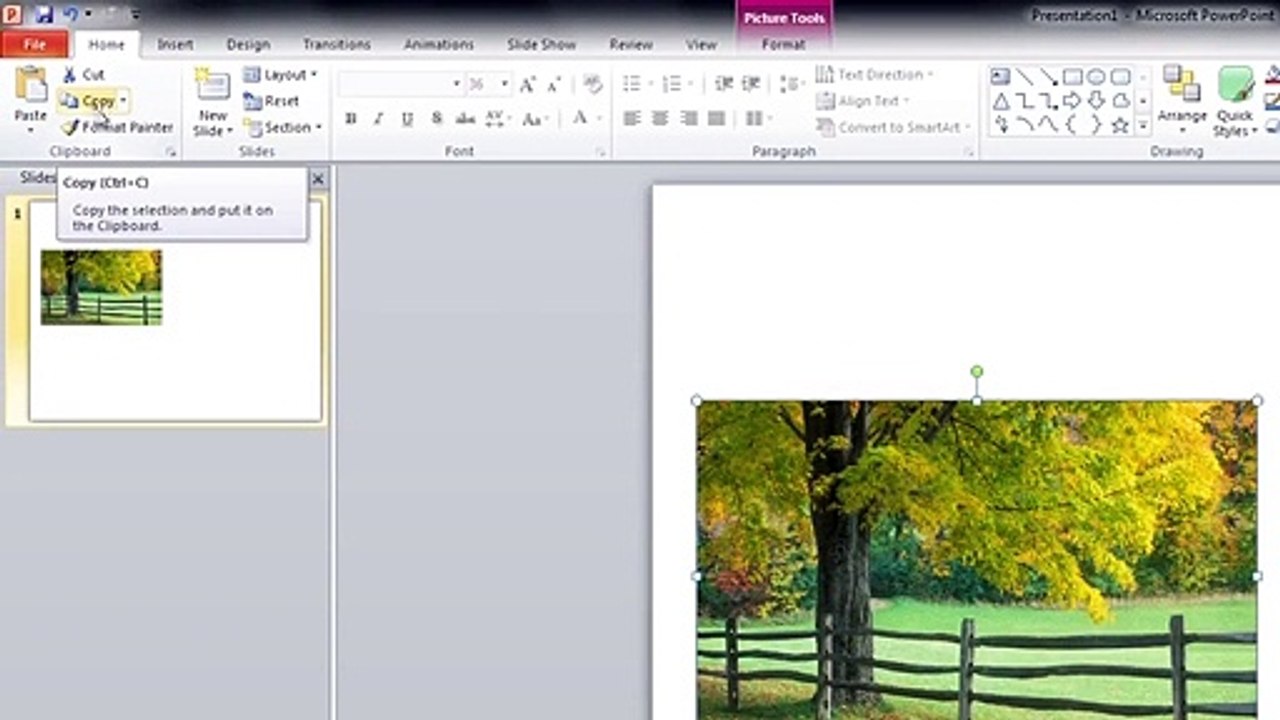Image resolution: width=1280 pixels, height=720 pixels.
Task: Expand the shapes gallery More arrow
Action: click(1143, 126)
